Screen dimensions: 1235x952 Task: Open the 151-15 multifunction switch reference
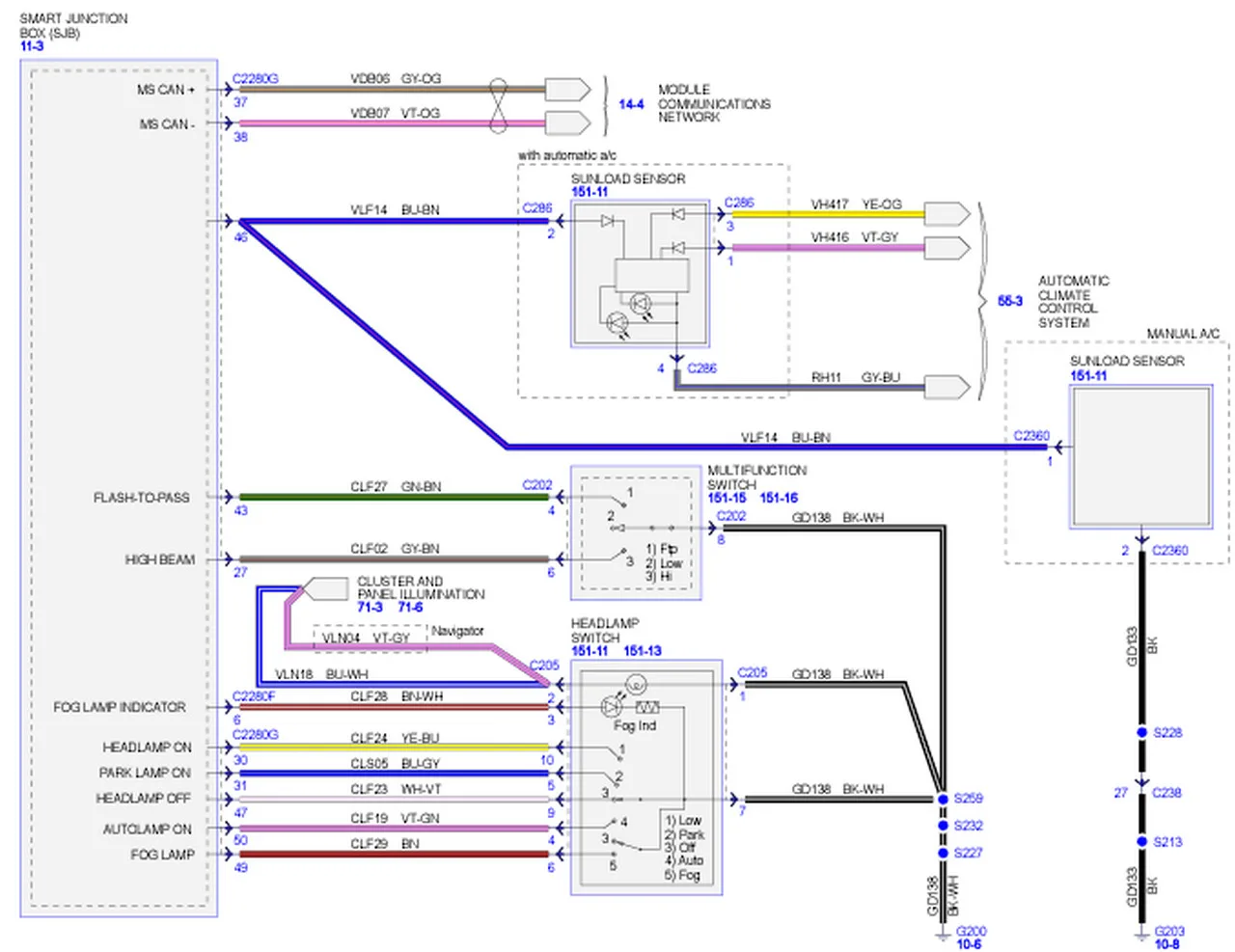tap(727, 498)
